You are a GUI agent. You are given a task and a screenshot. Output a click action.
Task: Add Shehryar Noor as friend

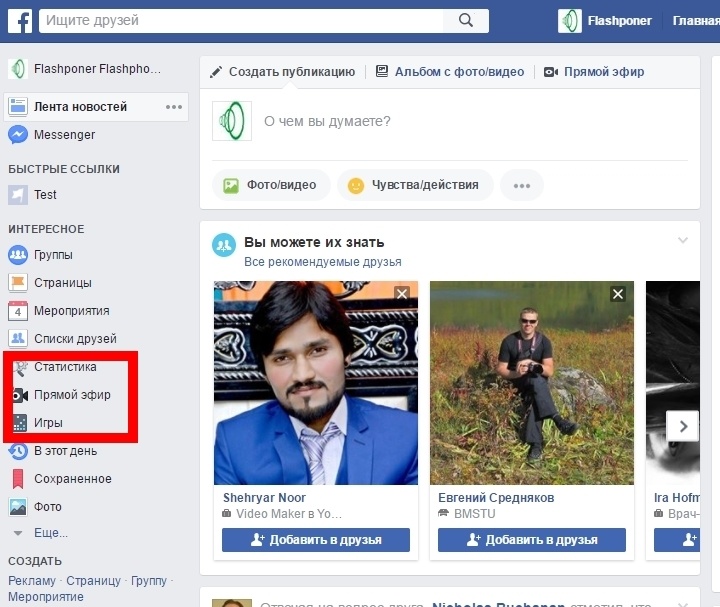click(316, 540)
